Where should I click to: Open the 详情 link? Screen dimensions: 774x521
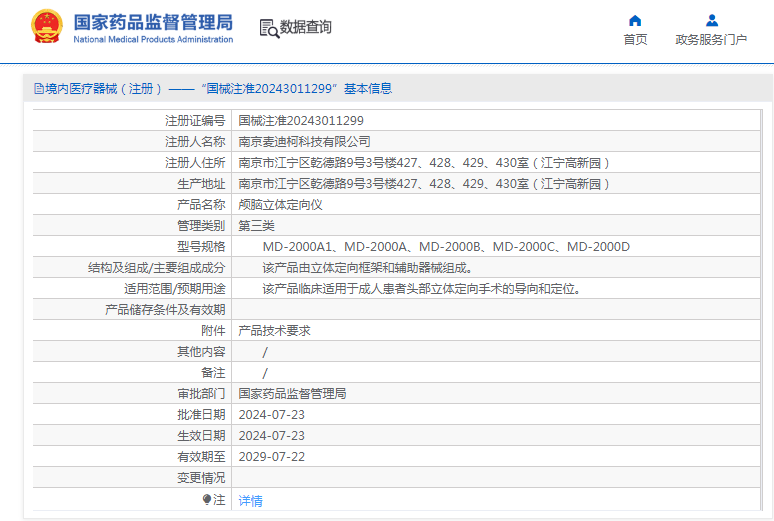251,501
